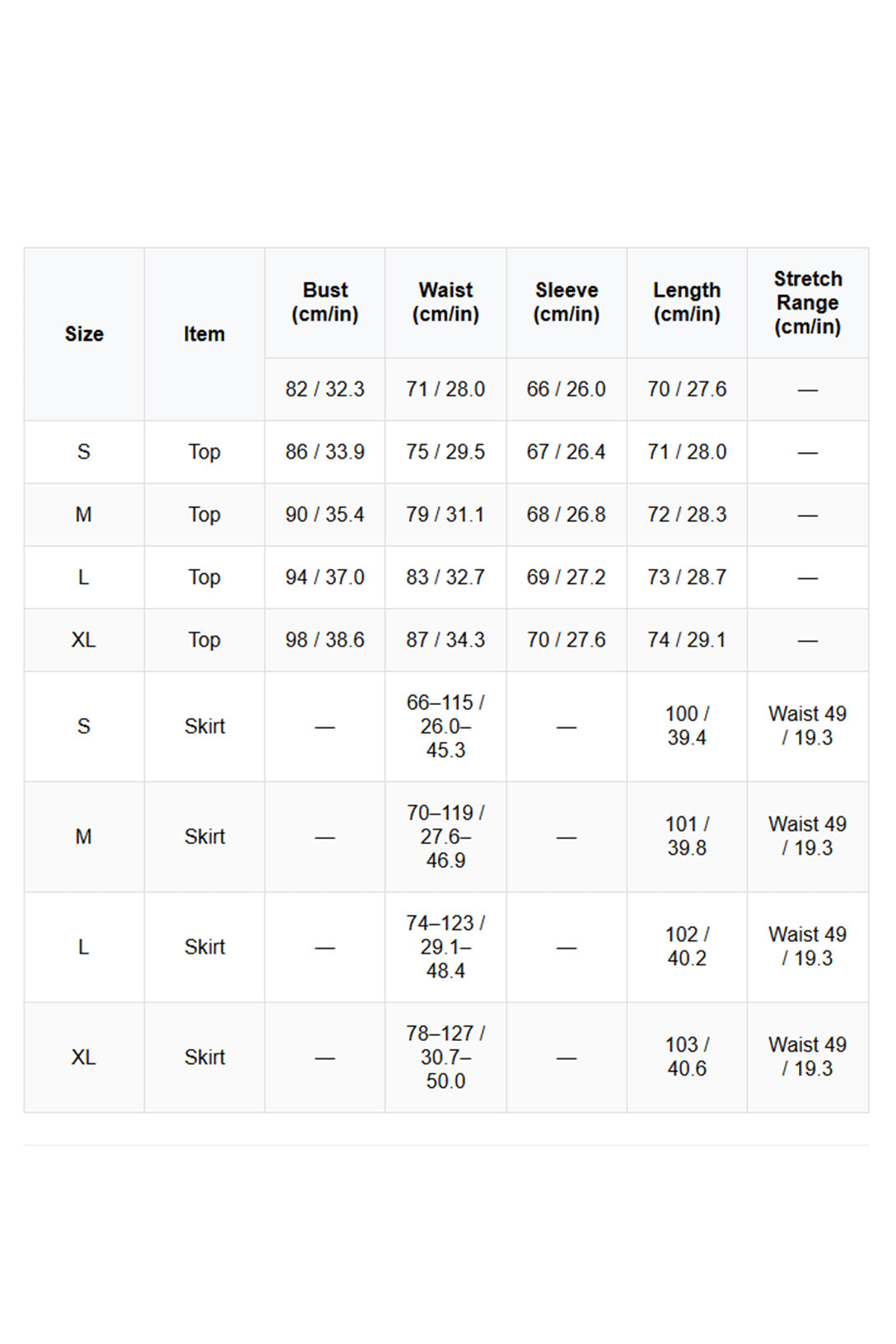
Task: Click the 98 / 38.6 bust value
Action: point(325,640)
